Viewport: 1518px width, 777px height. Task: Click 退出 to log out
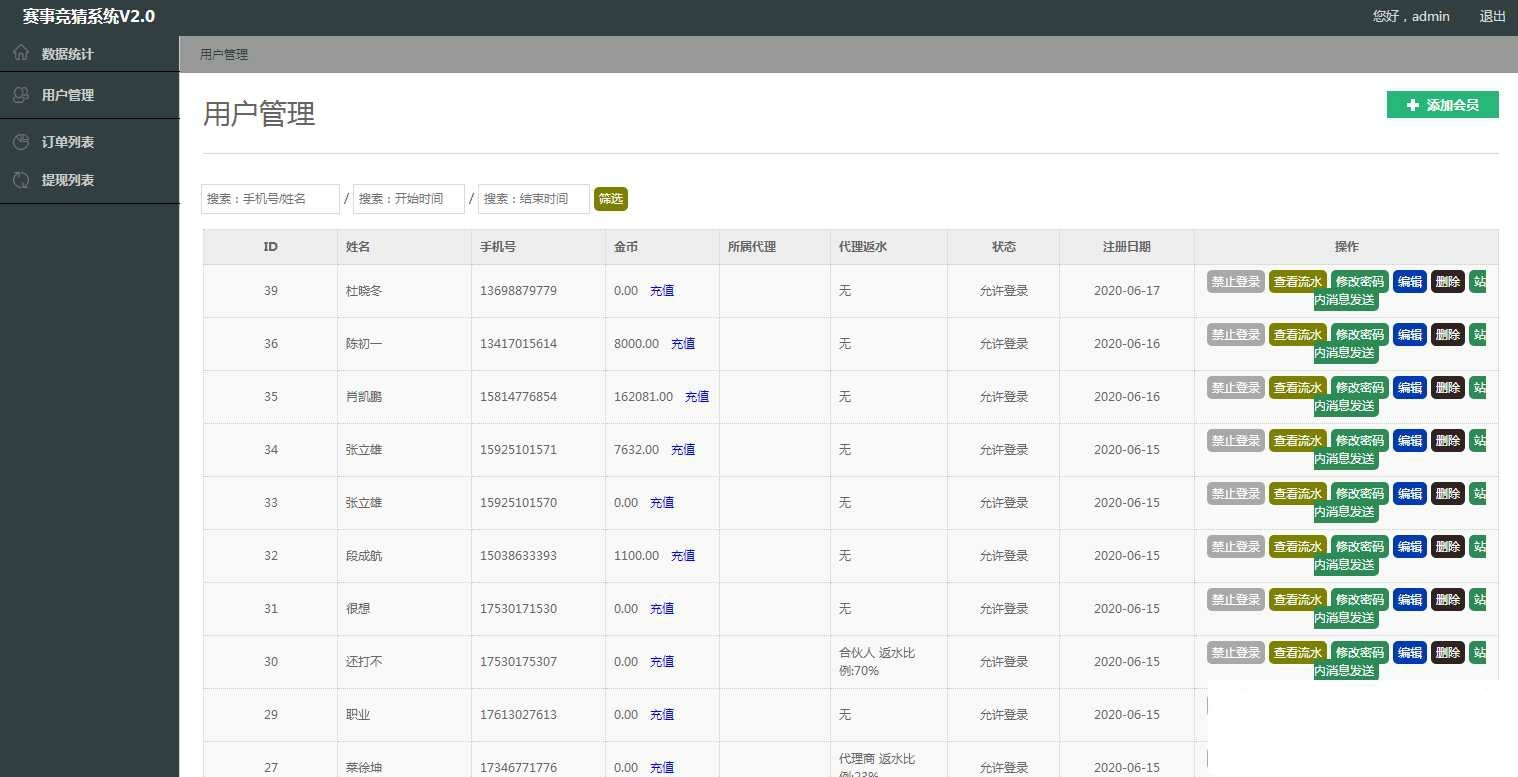point(1492,16)
